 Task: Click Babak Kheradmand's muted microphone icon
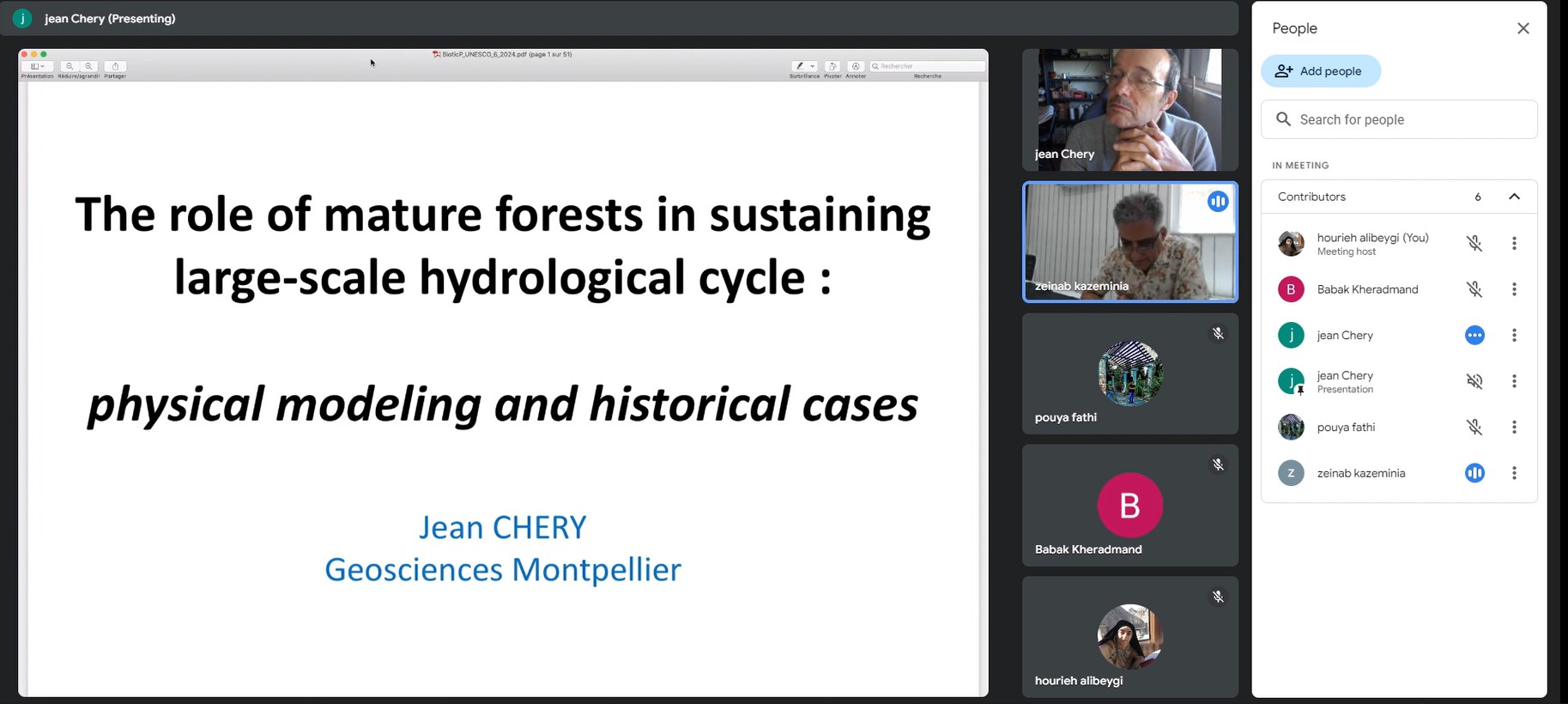click(x=1474, y=289)
